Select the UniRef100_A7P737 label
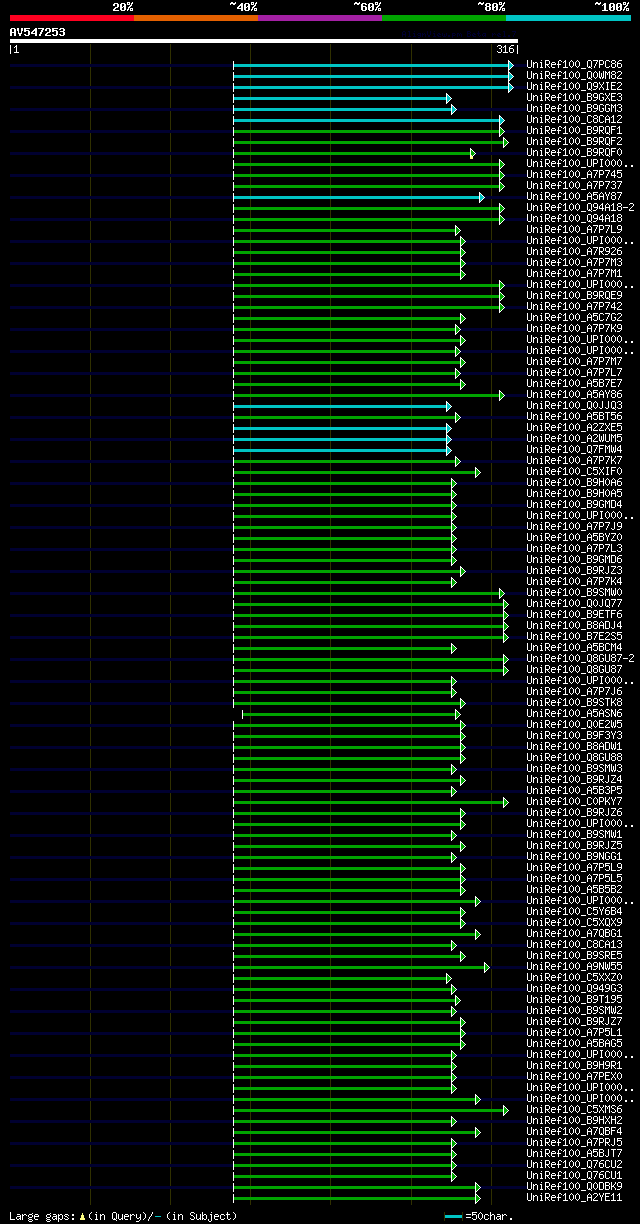640x1224 pixels. [574, 185]
